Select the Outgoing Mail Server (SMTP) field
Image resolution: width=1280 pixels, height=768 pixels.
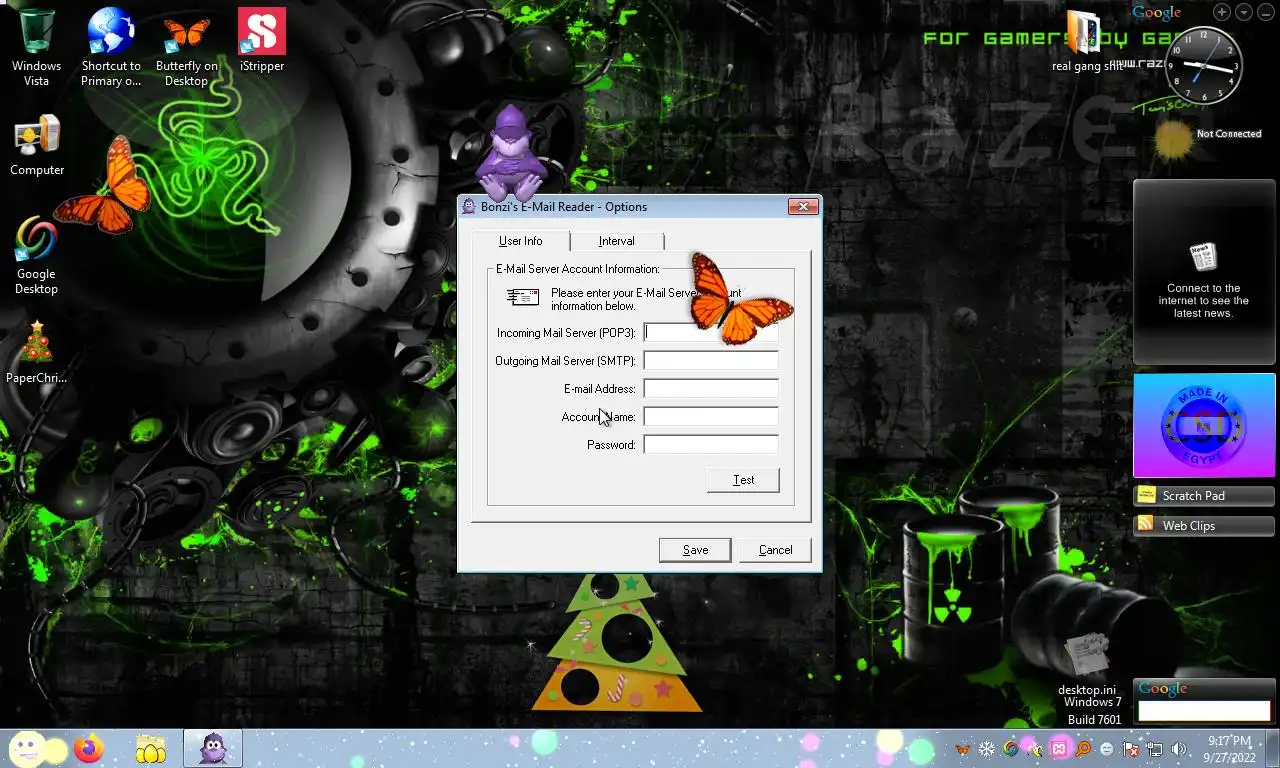(711, 361)
